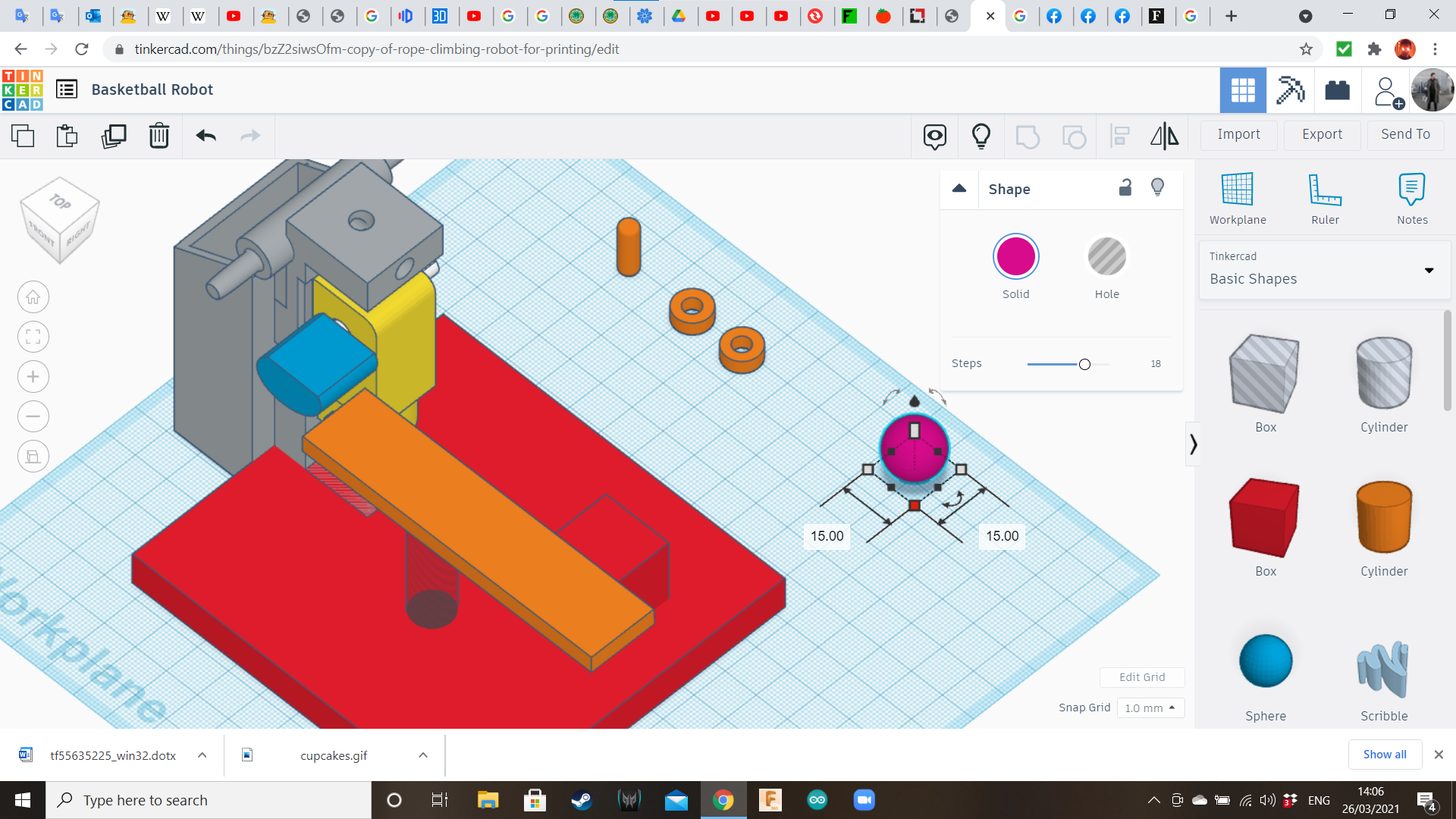Undo the last action
Viewport: 1456px width, 819px height.
206,136
